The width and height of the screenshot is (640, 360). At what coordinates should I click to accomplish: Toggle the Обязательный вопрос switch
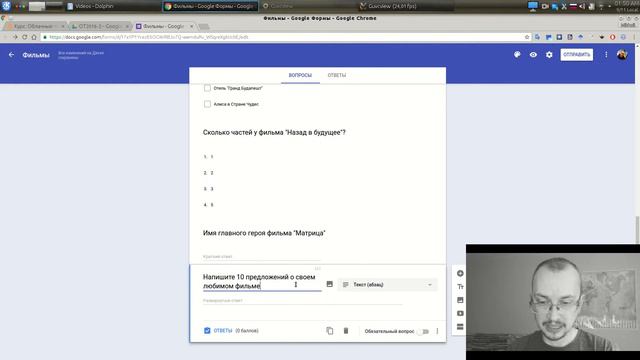coord(424,331)
